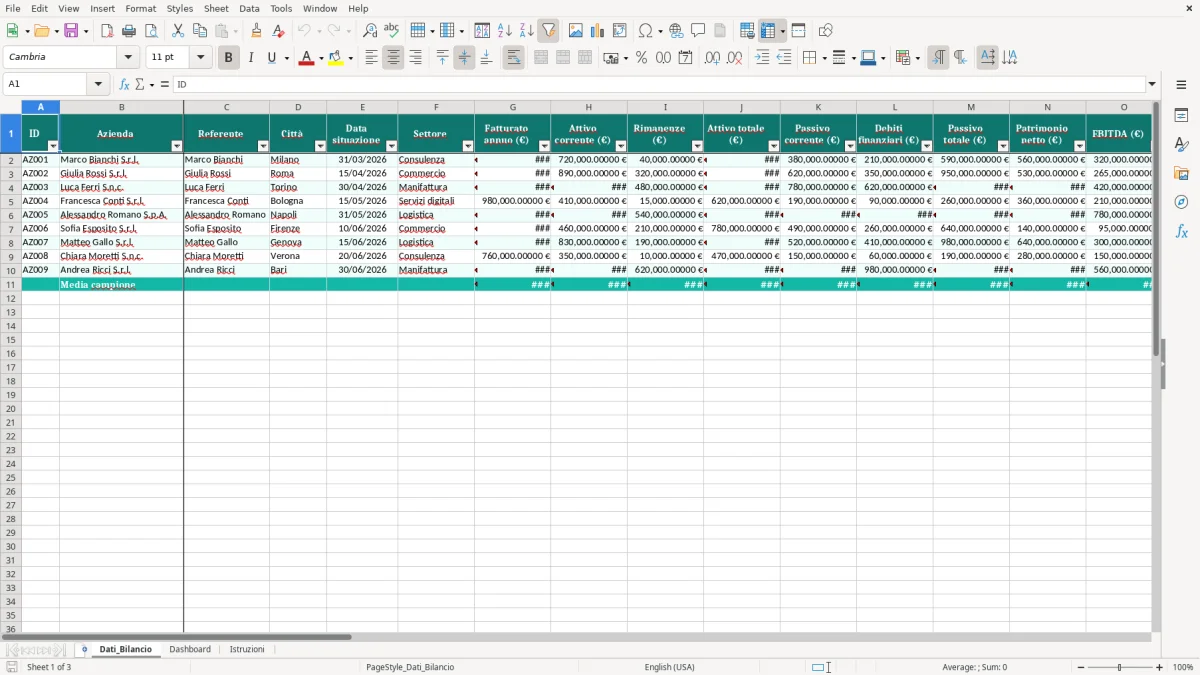Insert a hyperlink
This screenshot has width=1200, height=675.
pyautogui.click(x=676, y=31)
